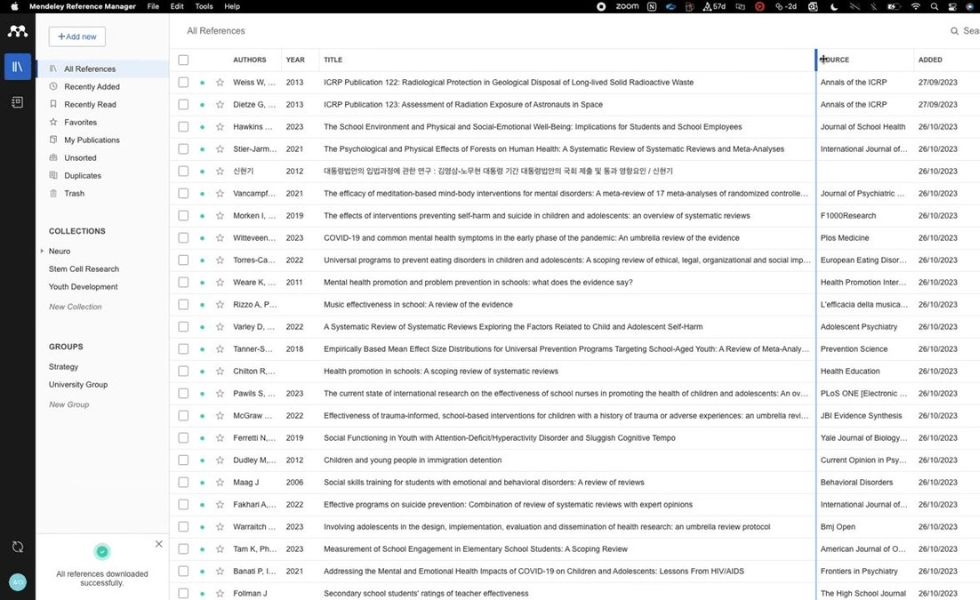Check the Banati P 2021 reference checkbox
Viewport: 980px width, 600px height.
(x=183, y=571)
